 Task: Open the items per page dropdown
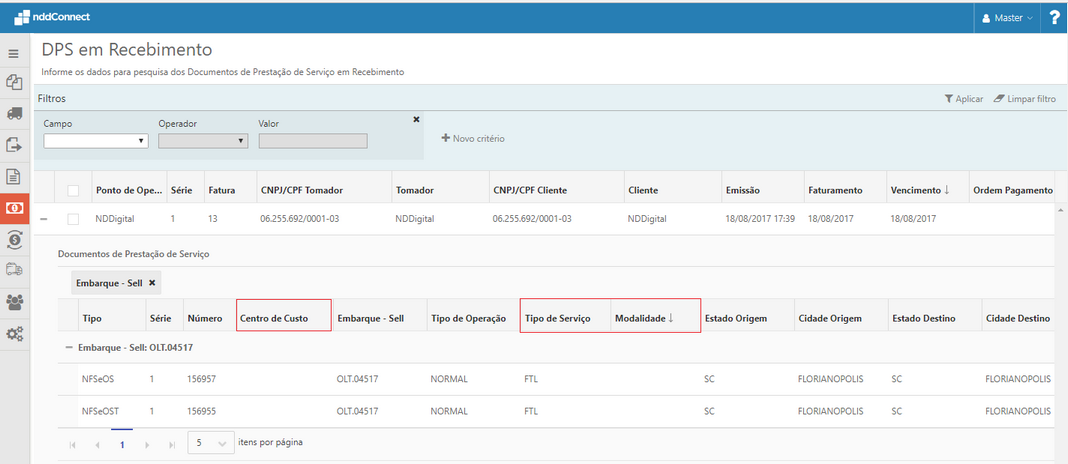point(211,442)
